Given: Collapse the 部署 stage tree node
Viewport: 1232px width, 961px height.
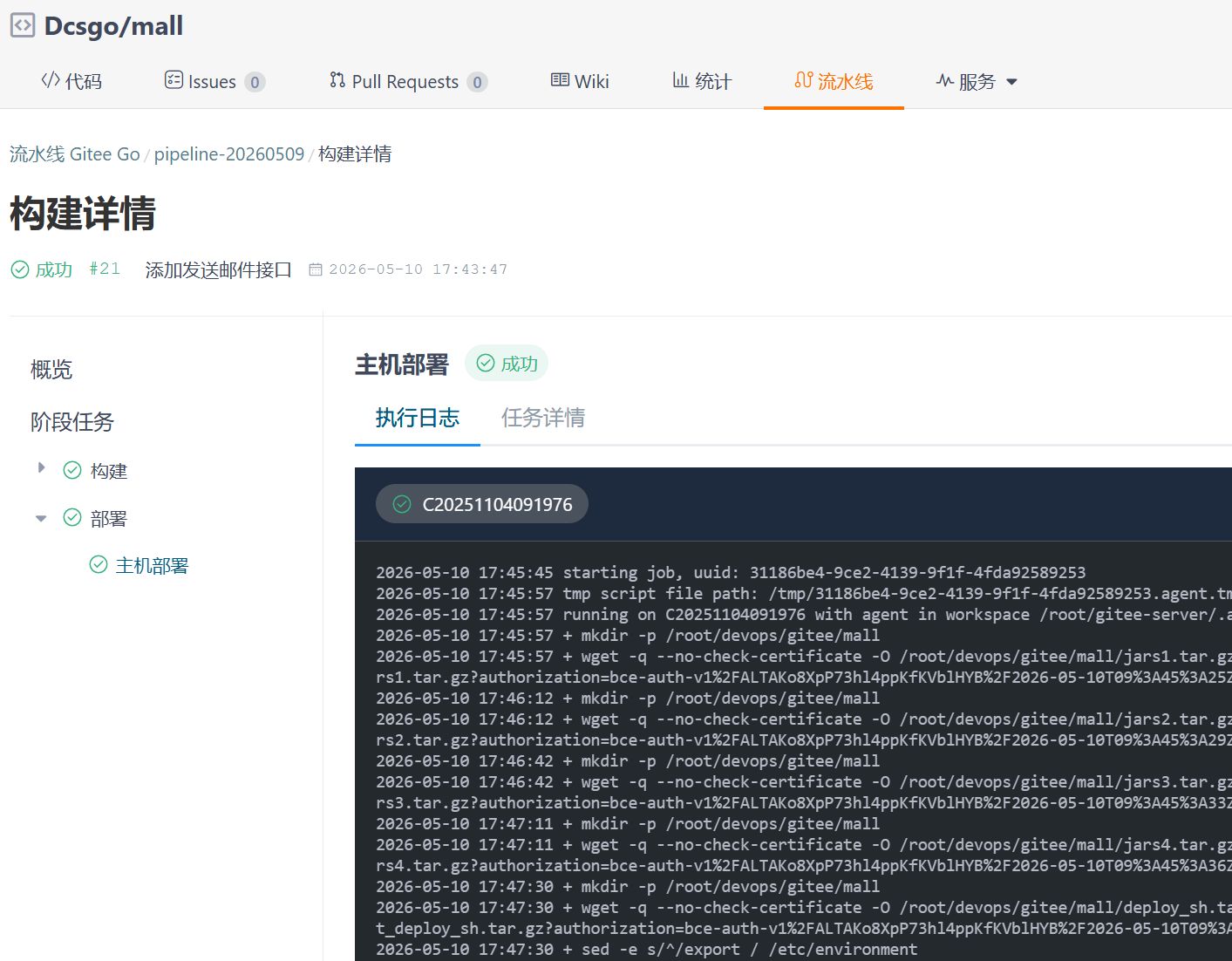Looking at the screenshot, I should tap(41, 518).
